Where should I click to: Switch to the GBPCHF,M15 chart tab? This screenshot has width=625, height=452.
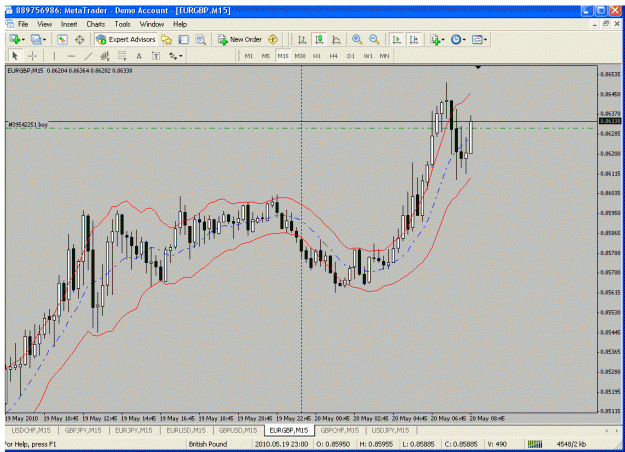click(340, 430)
